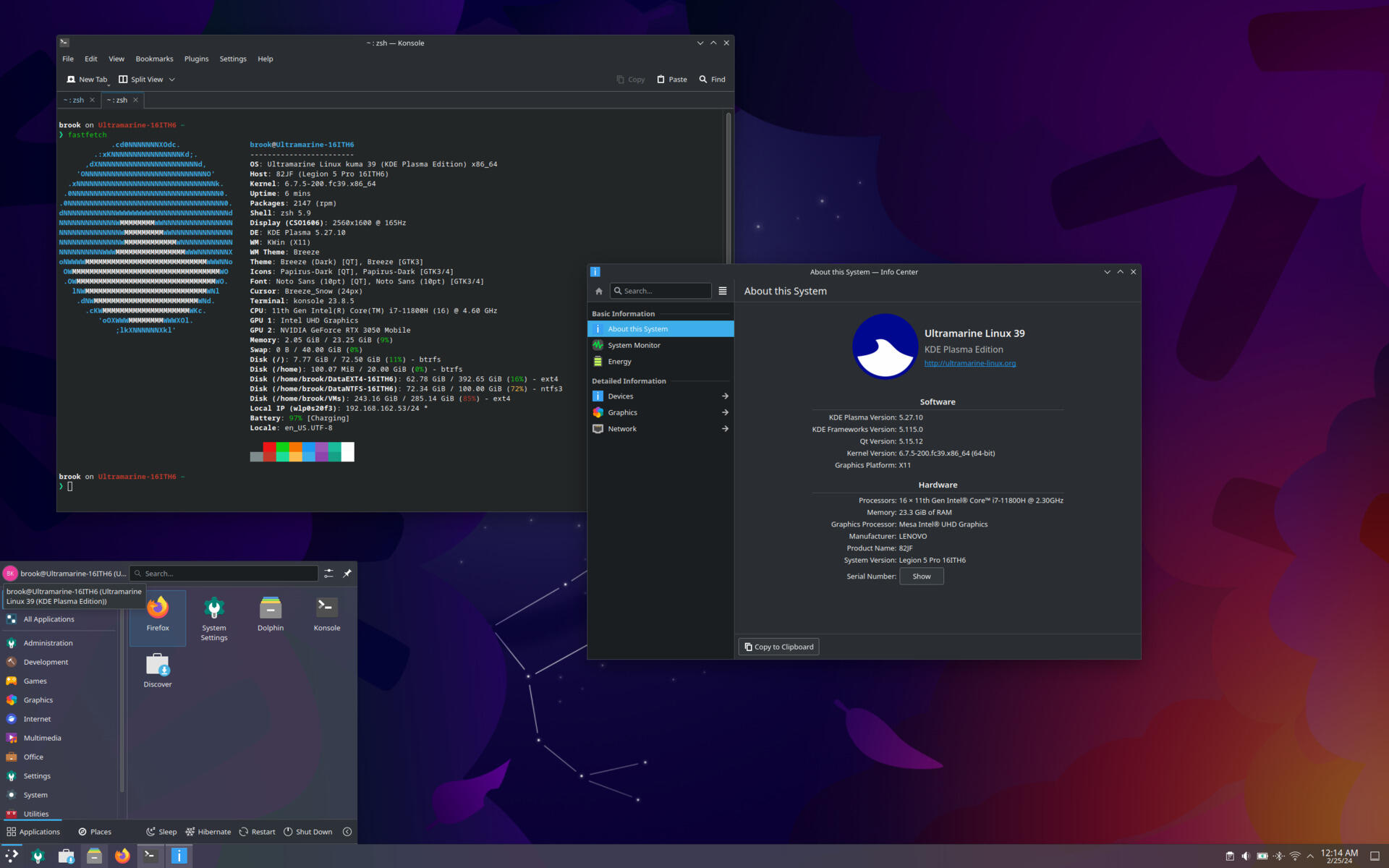This screenshot has height=868, width=1389.
Task: Click the Restart button
Action: point(257,832)
